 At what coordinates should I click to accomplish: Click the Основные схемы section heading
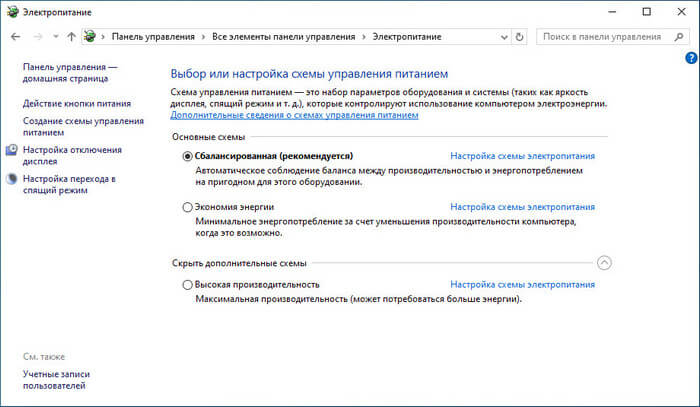pyautogui.click(x=209, y=137)
